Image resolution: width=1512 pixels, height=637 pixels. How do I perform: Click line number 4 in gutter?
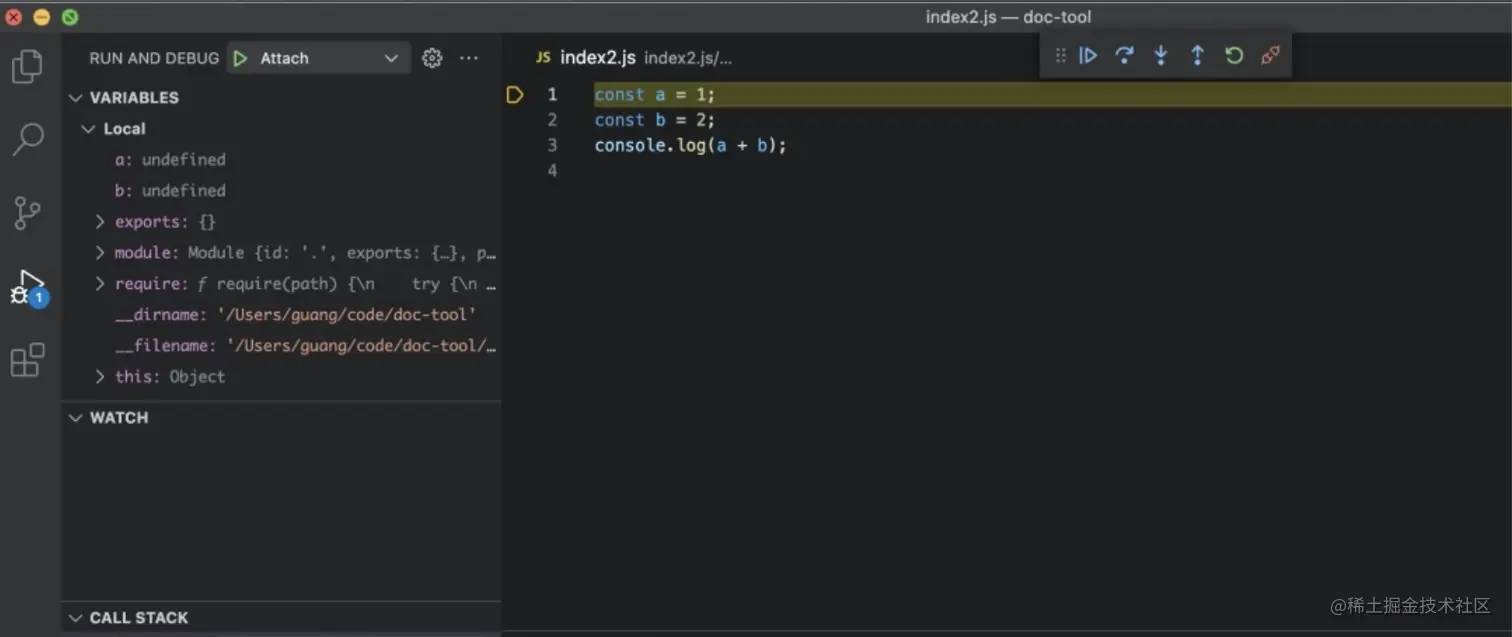point(552,171)
